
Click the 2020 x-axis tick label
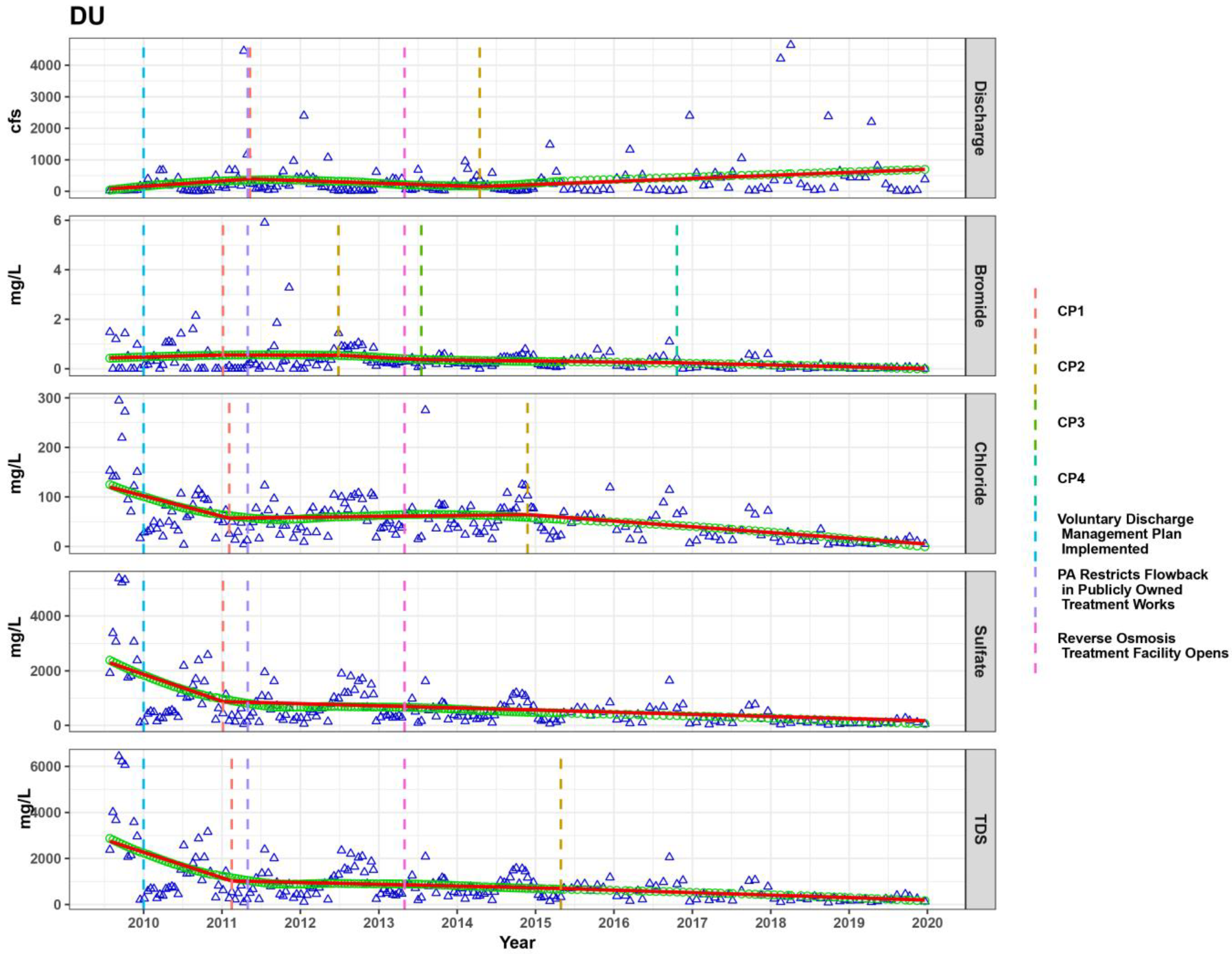click(927, 923)
